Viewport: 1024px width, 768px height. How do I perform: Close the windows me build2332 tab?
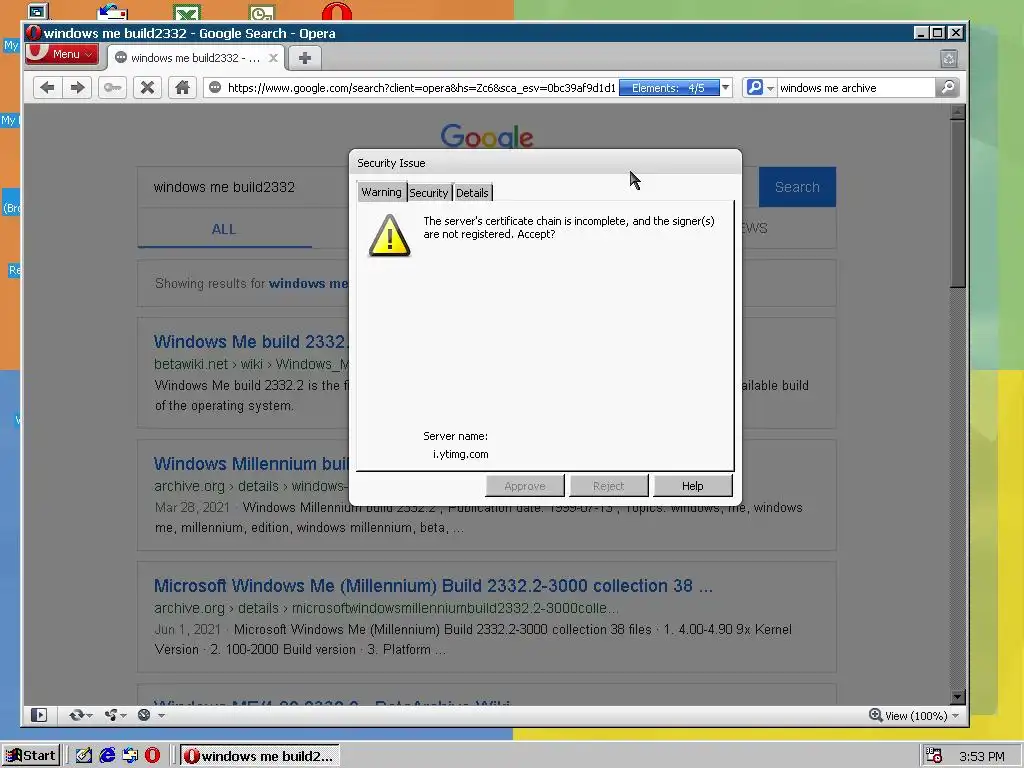tap(274, 58)
